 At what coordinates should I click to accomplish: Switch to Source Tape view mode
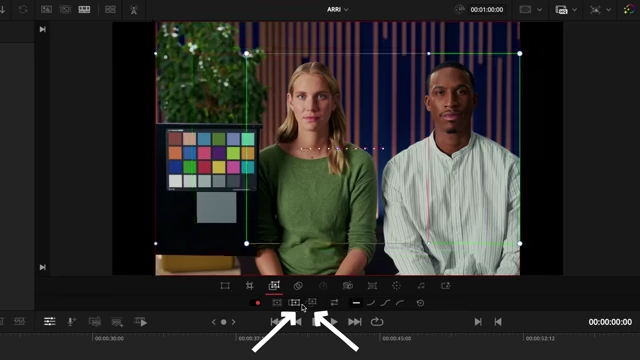(65, 9)
